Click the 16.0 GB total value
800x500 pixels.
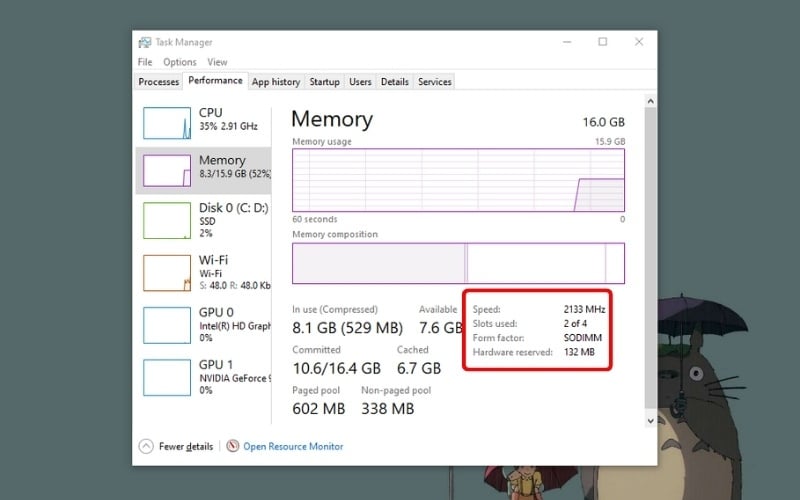coord(604,122)
